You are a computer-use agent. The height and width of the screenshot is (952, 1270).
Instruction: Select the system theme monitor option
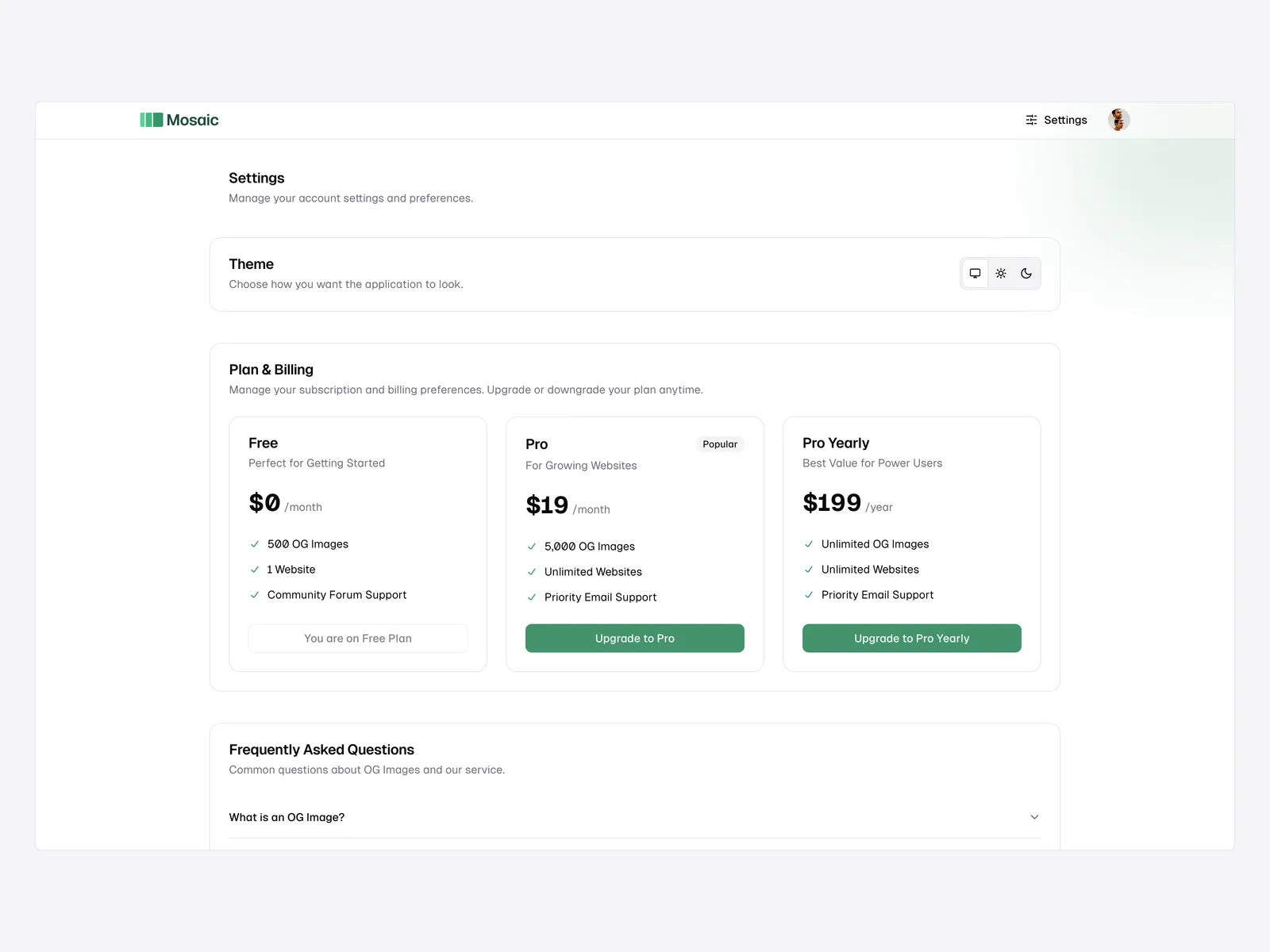click(975, 274)
